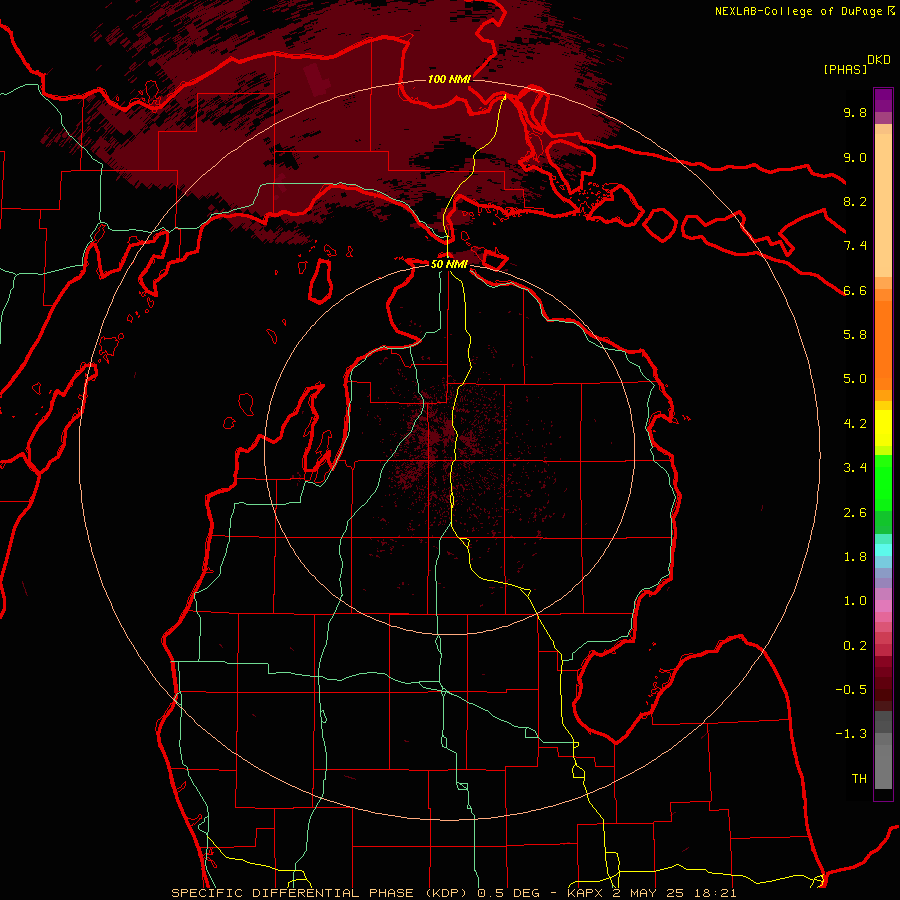Click the -0.5 value on color scale
900x900 pixels.
coord(851,690)
